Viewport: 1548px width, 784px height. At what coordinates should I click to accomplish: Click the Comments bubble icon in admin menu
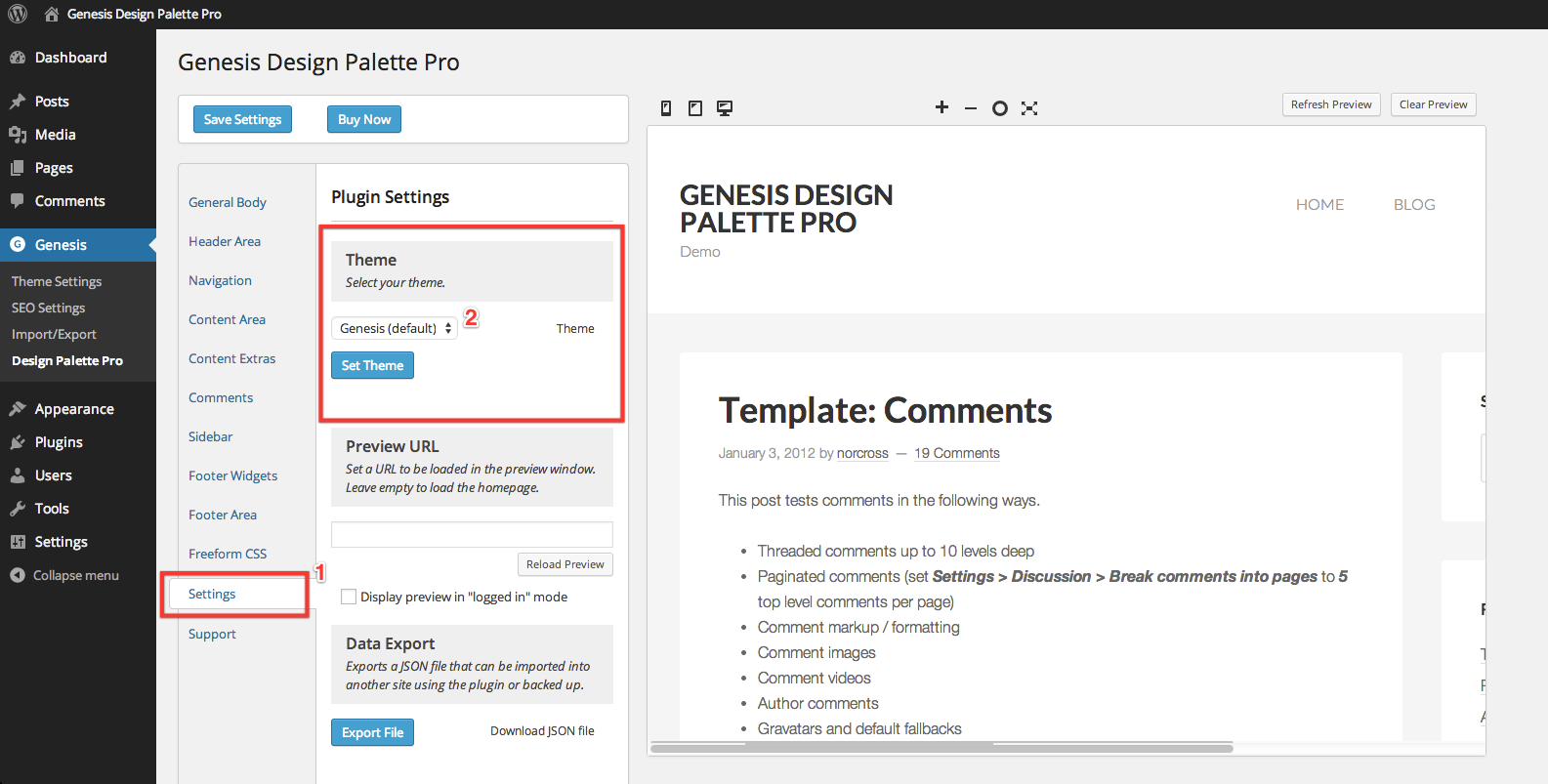pos(18,201)
